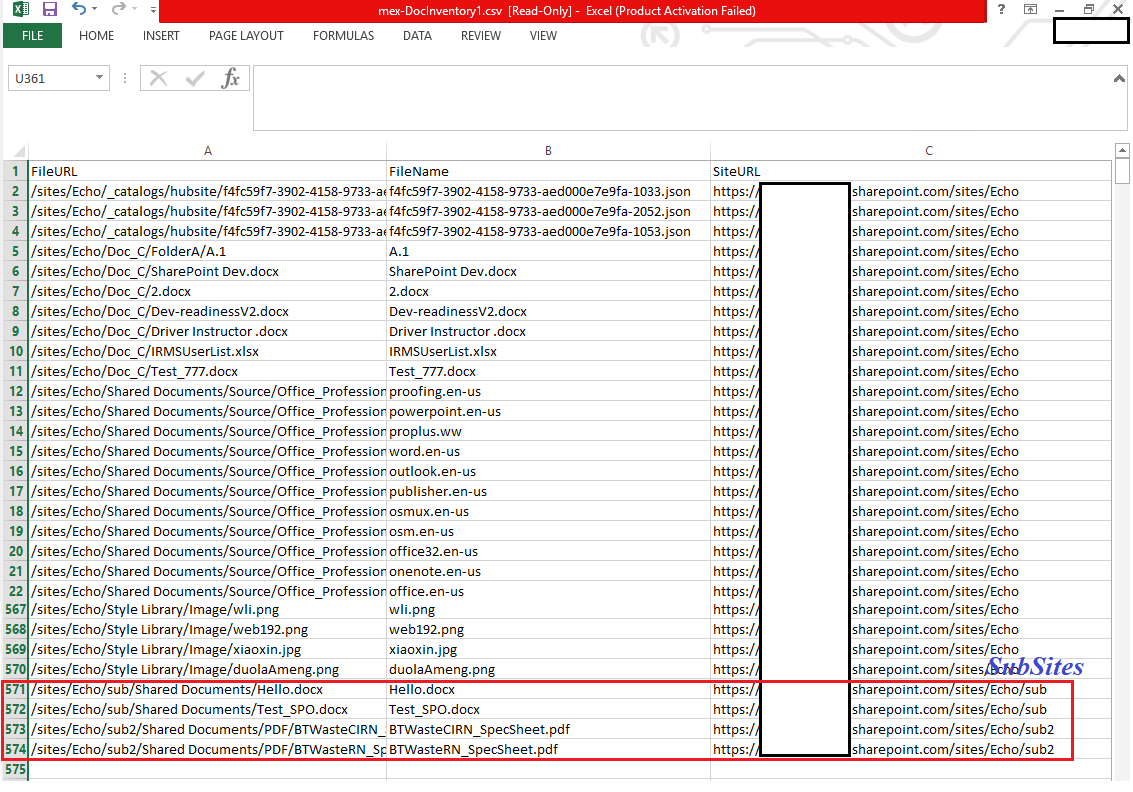Click SiteURL cell in row 573 ending Echo/sub2
The width and height of the screenshot is (1133, 792).
point(910,730)
